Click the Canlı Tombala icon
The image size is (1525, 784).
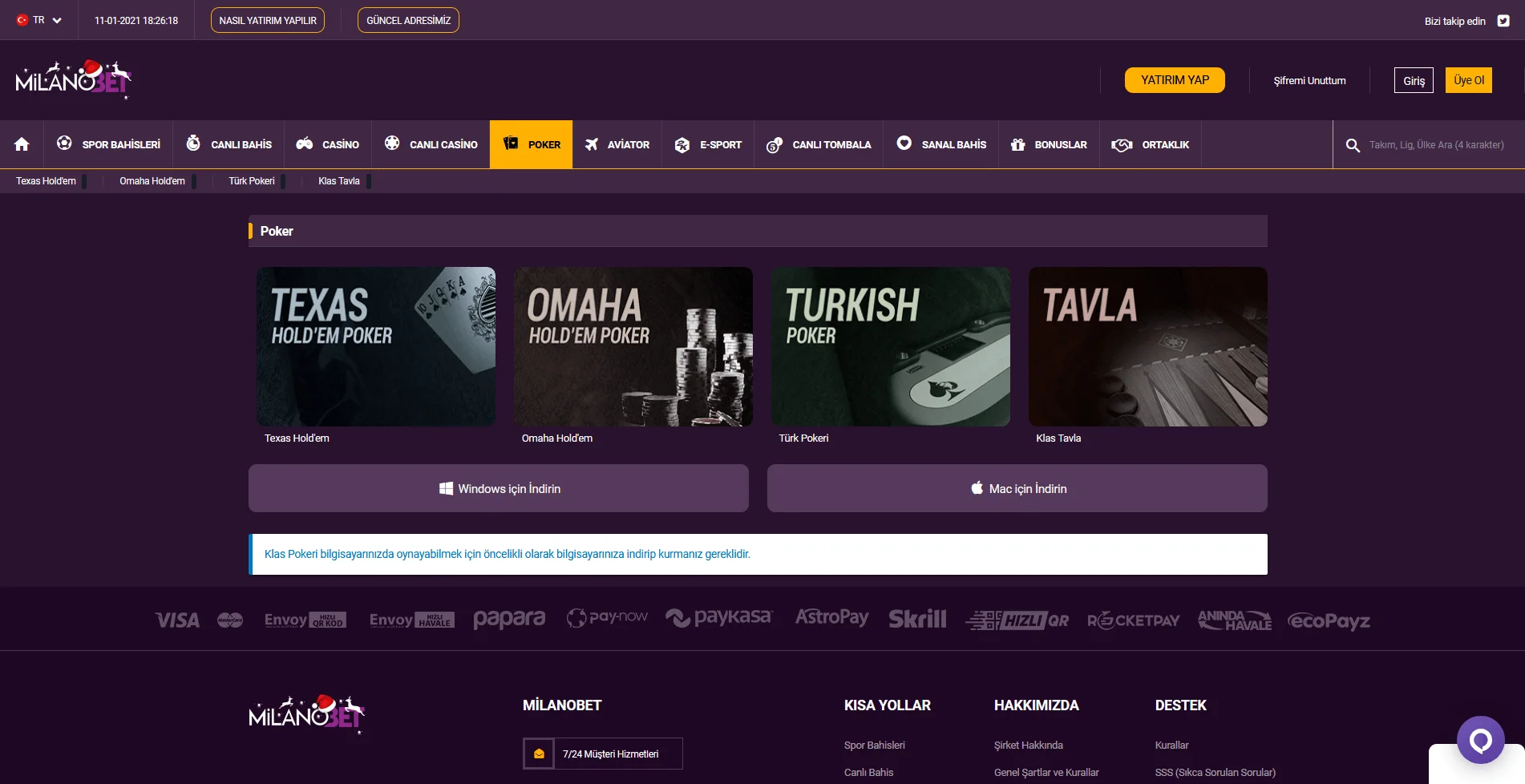(775, 144)
